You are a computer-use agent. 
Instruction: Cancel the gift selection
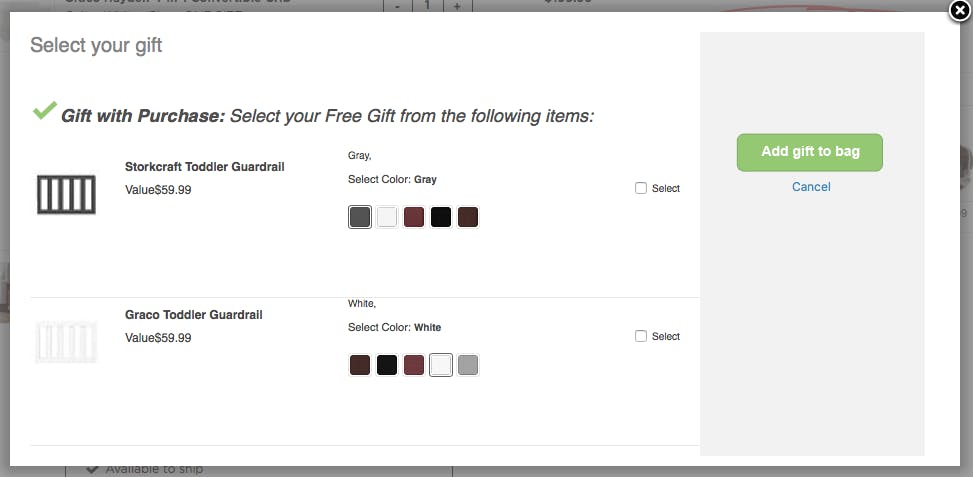click(x=810, y=187)
